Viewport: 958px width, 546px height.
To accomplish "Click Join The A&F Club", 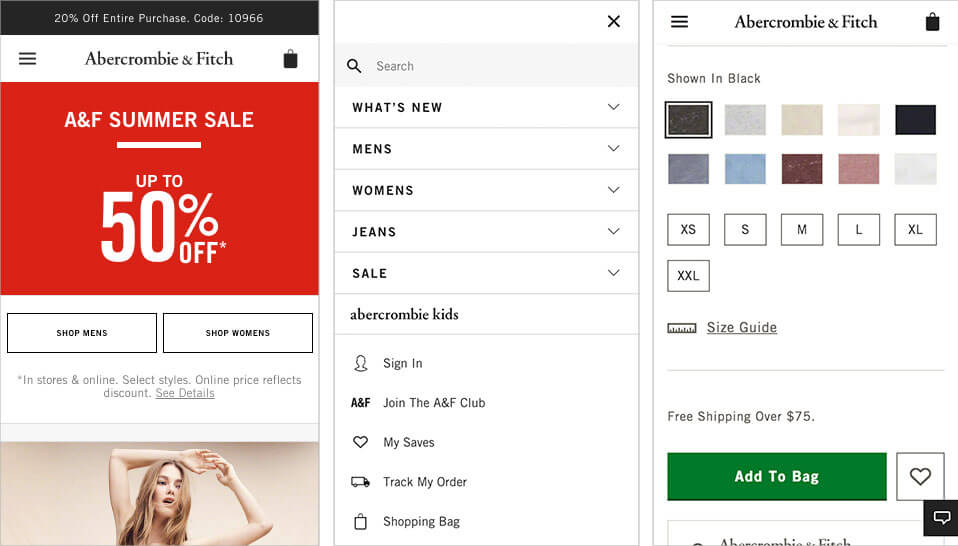I will (x=434, y=403).
